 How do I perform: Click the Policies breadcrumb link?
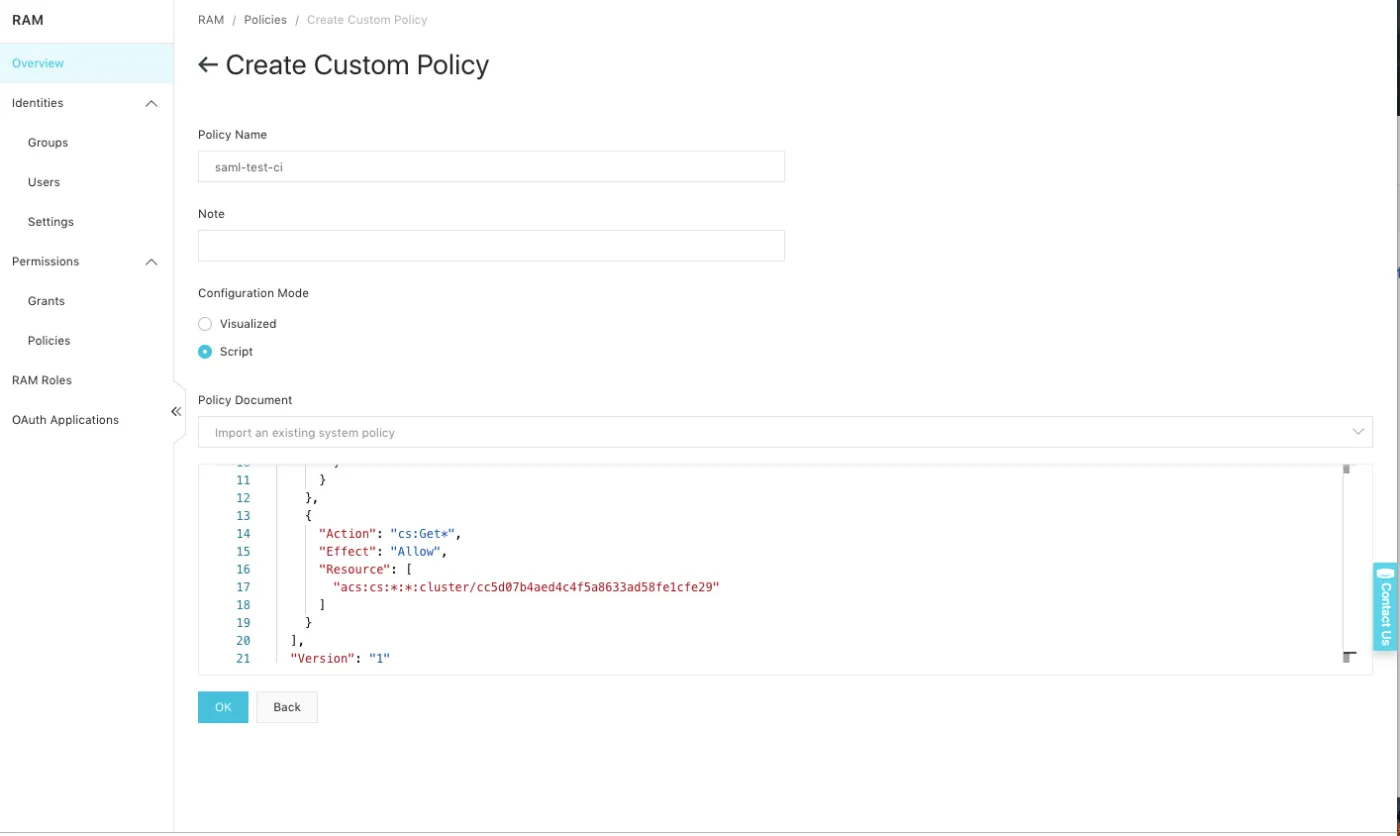coord(265,20)
